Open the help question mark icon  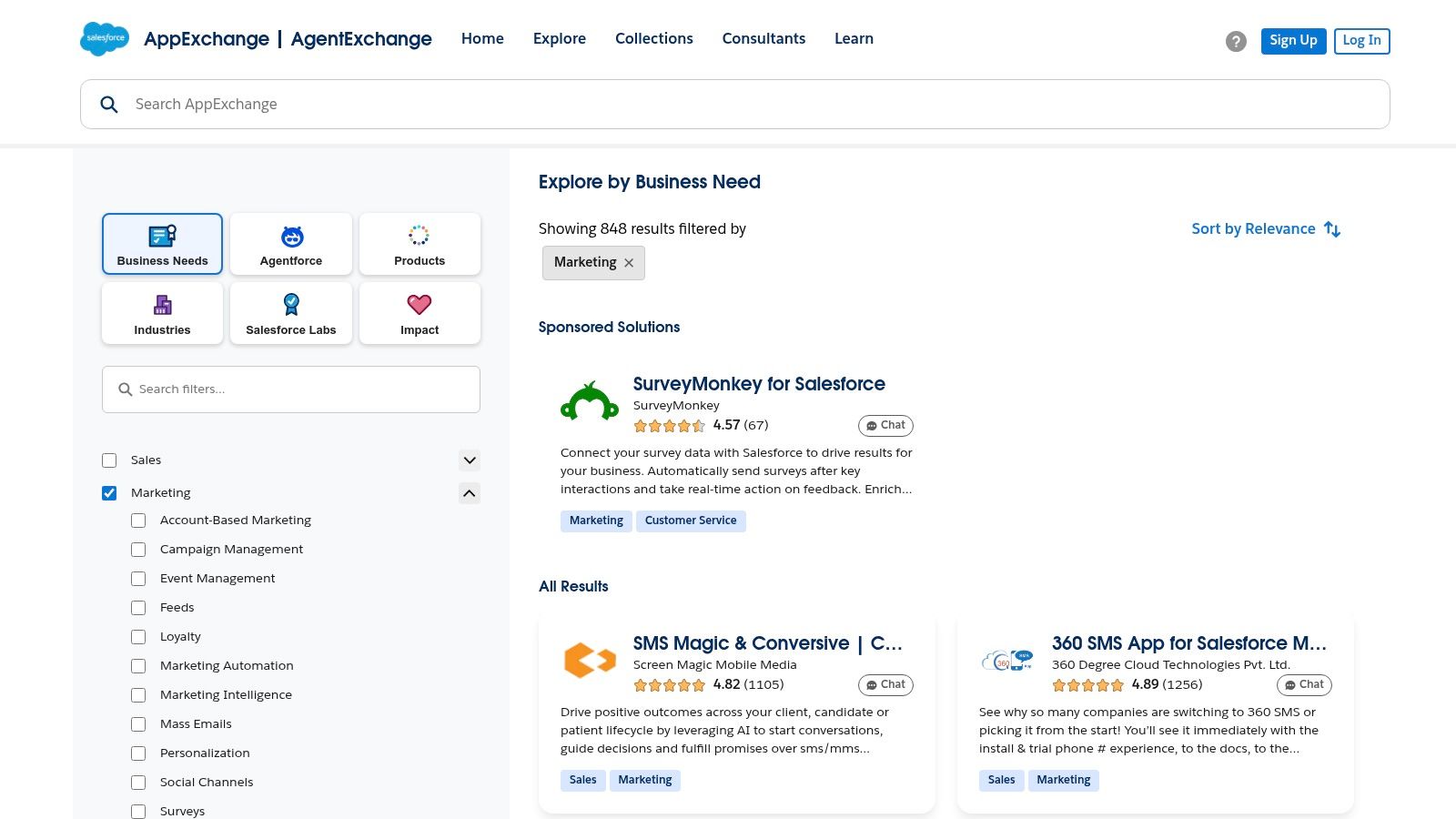tap(1236, 41)
